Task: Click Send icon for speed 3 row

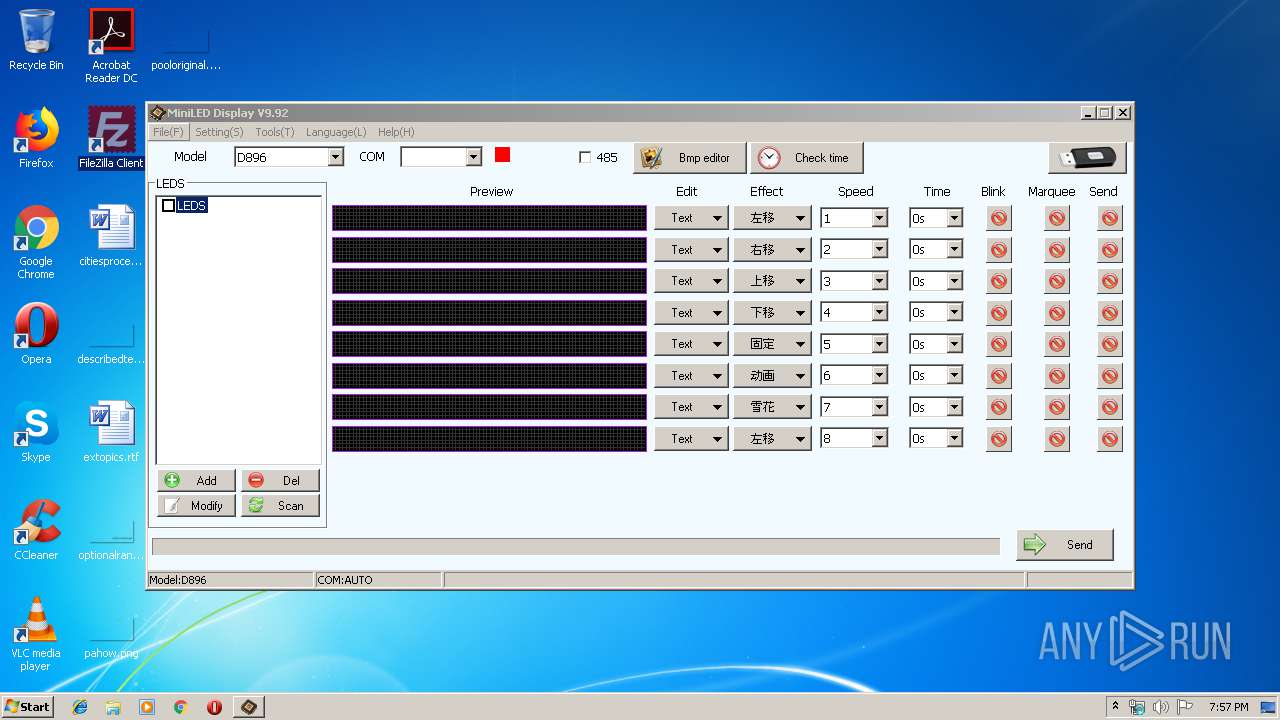Action: click(1109, 281)
